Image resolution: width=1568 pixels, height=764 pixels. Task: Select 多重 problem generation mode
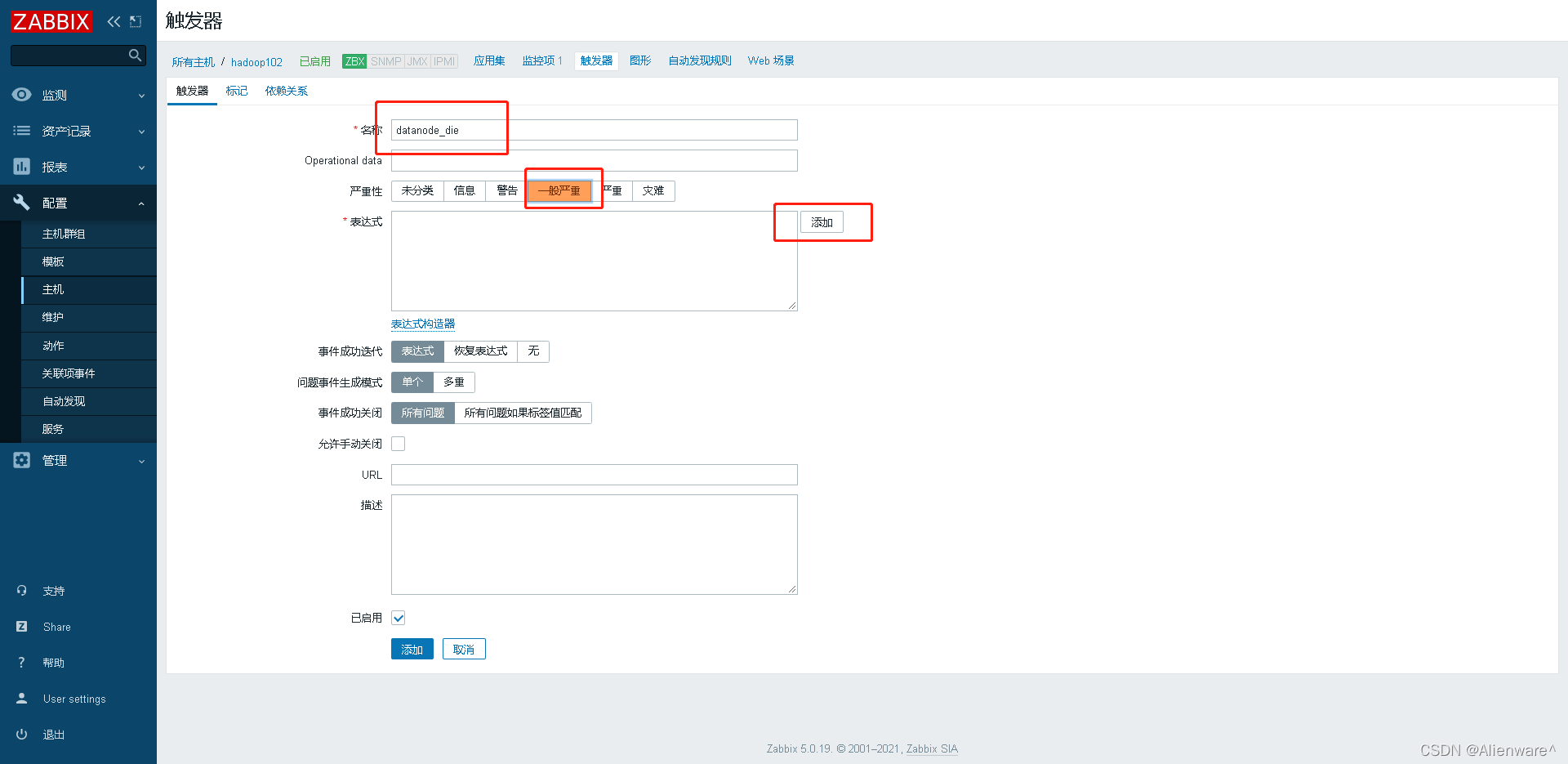click(454, 382)
